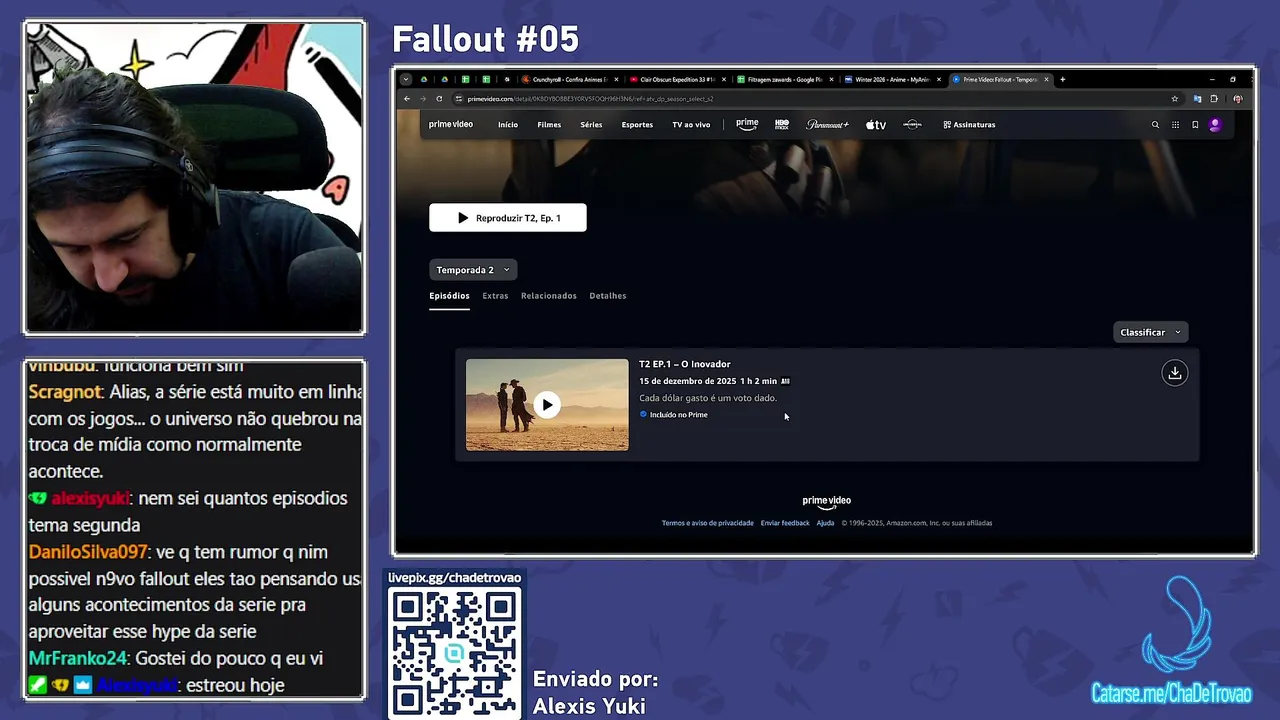Click chat username Scragnot
1280x720 pixels.
coord(65,392)
